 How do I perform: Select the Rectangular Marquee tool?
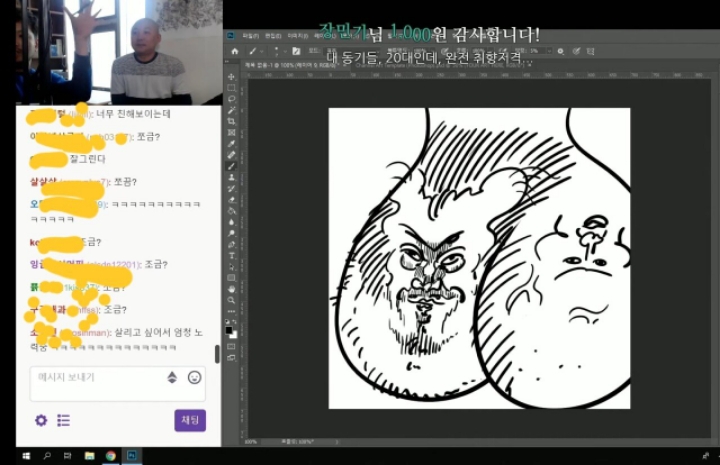[231, 88]
